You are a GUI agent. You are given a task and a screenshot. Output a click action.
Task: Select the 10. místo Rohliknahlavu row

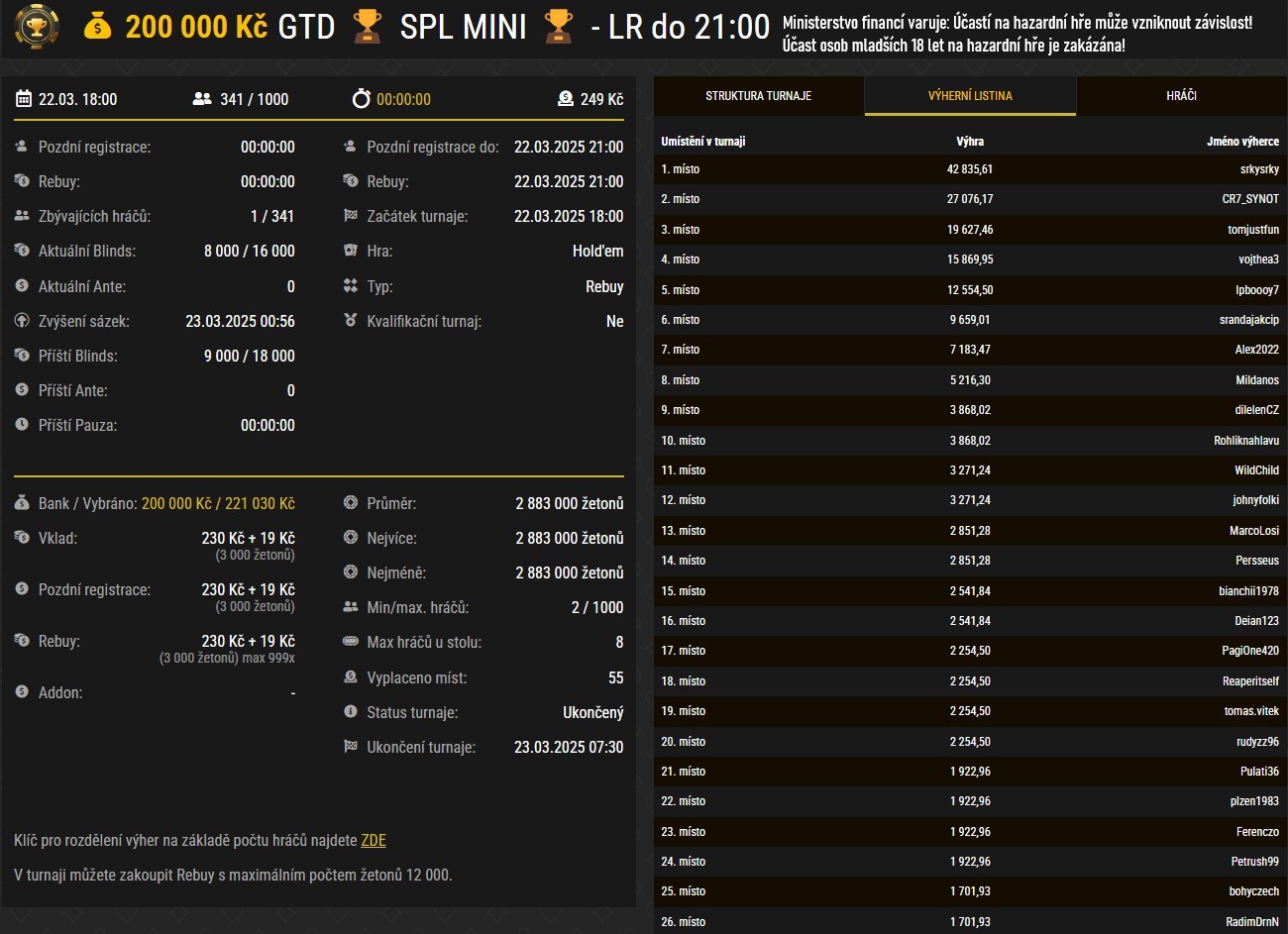[970, 441]
